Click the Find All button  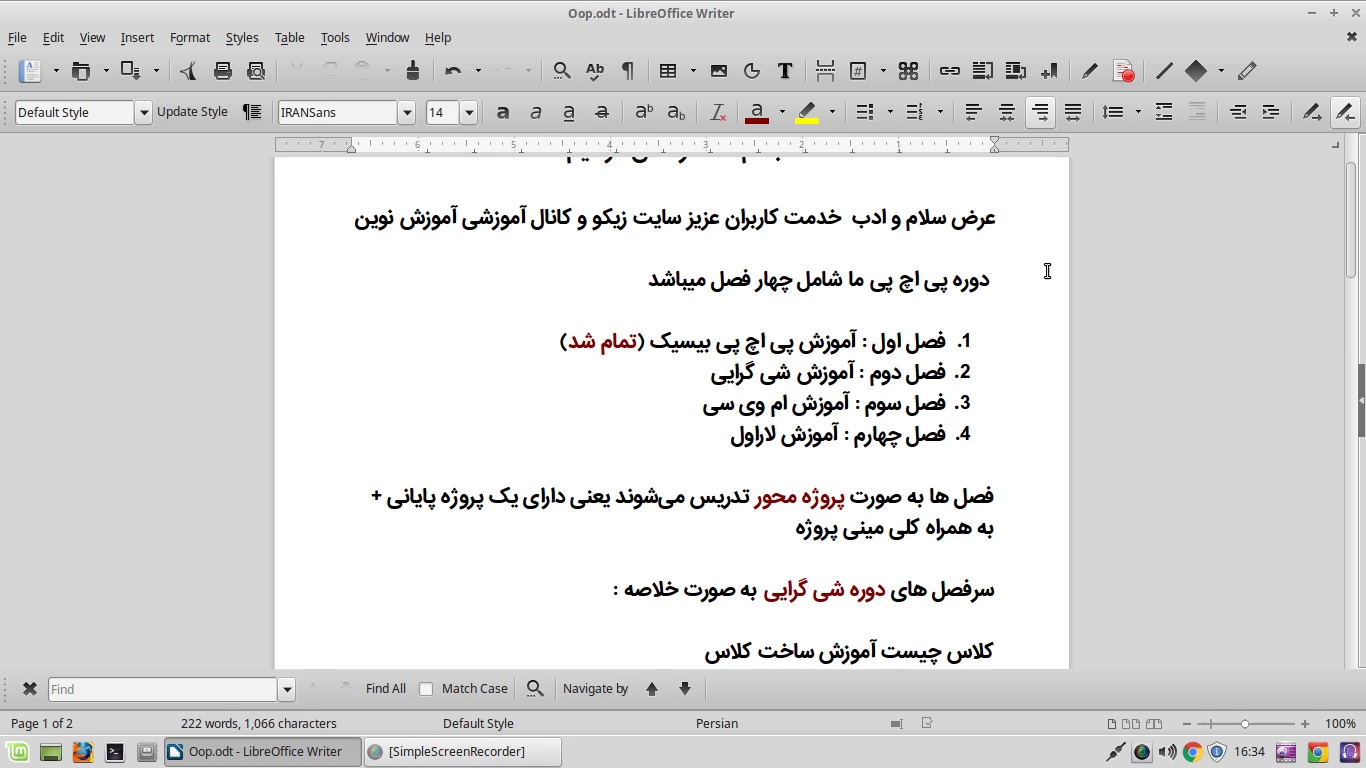(x=385, y=689)
